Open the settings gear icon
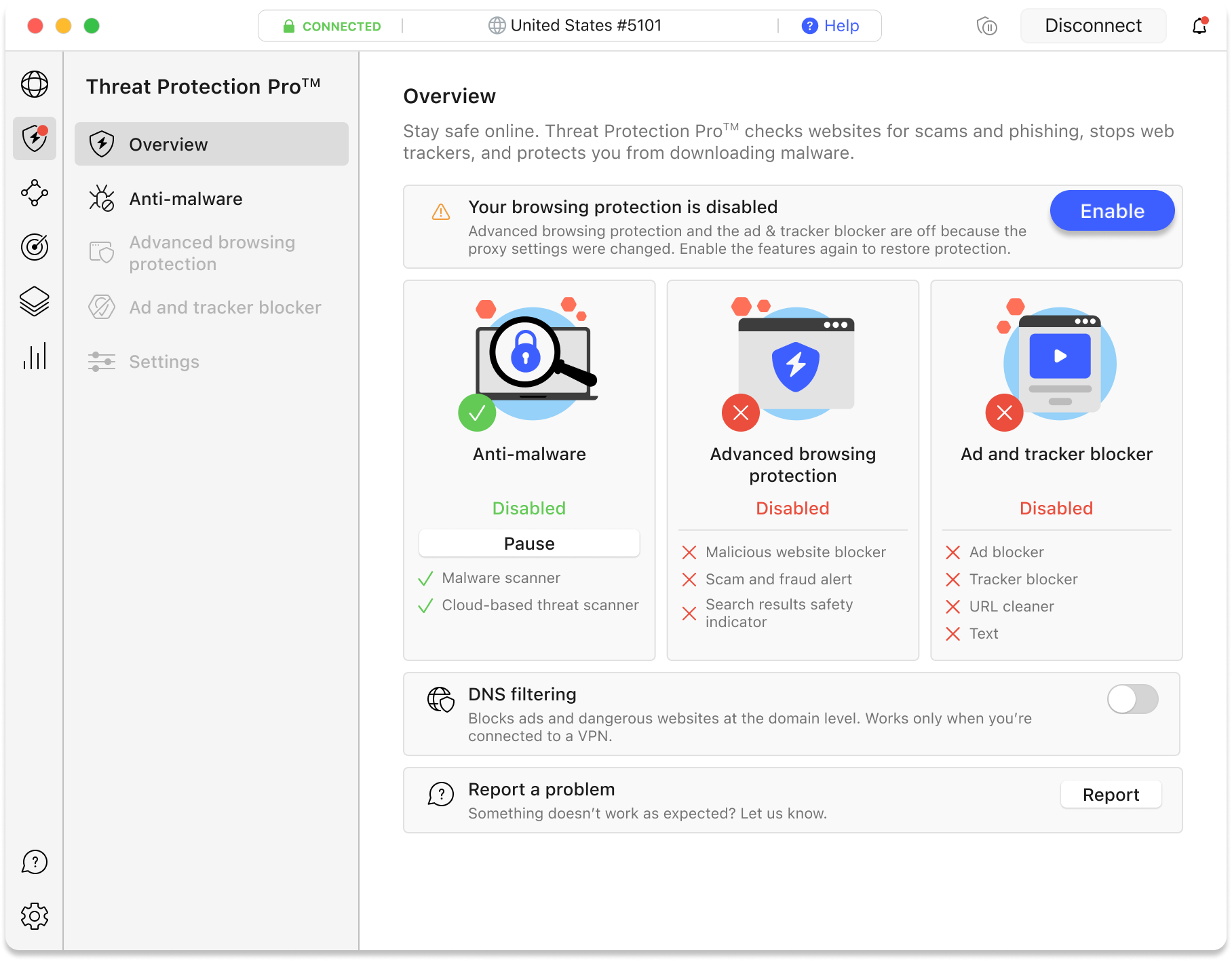 pyautogui.click(x=35, y=916)
